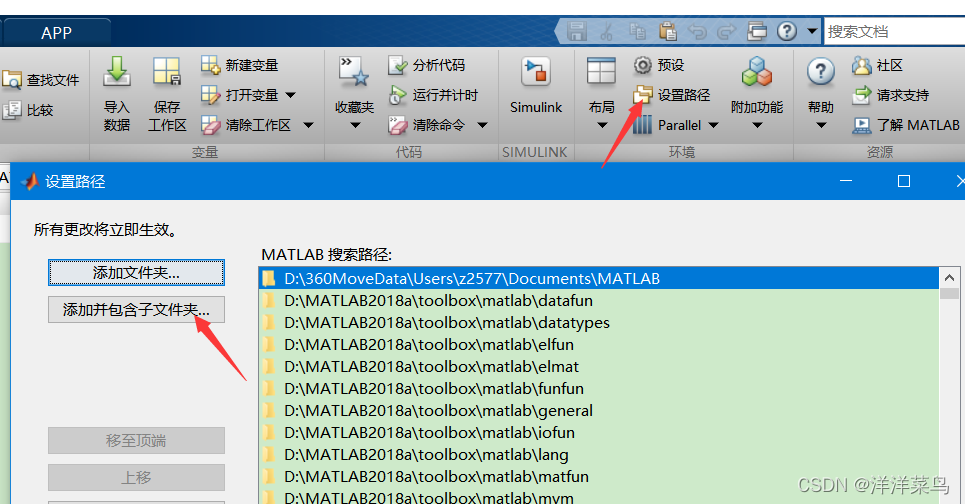Click the Clear Workspace (清除工作区) icon
Image resolution: width=965 pixels, height=504 pixels.
[x=210, y=125]
